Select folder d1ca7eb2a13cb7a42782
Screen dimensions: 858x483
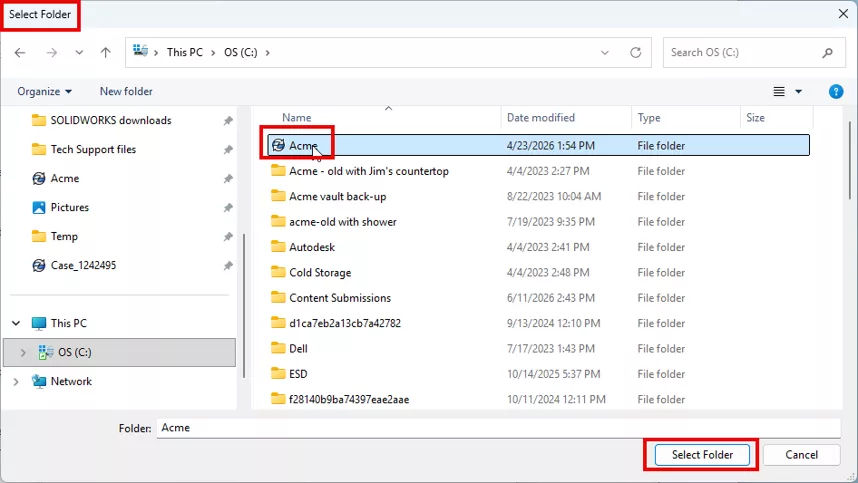tap(345, 323)
